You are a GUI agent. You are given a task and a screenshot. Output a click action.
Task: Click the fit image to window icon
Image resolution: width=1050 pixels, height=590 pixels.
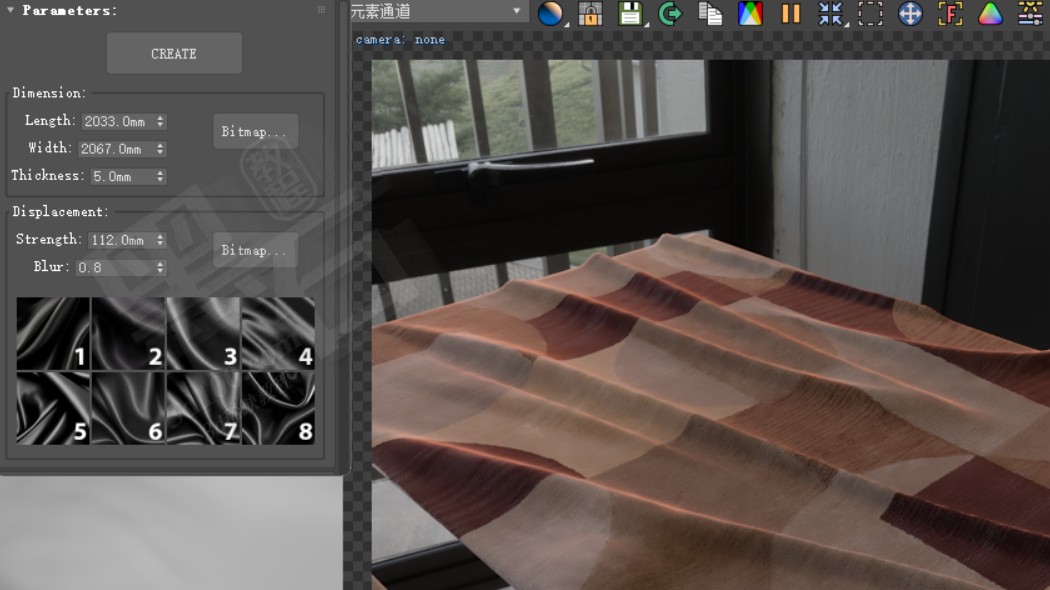click(x=829, y=15)
